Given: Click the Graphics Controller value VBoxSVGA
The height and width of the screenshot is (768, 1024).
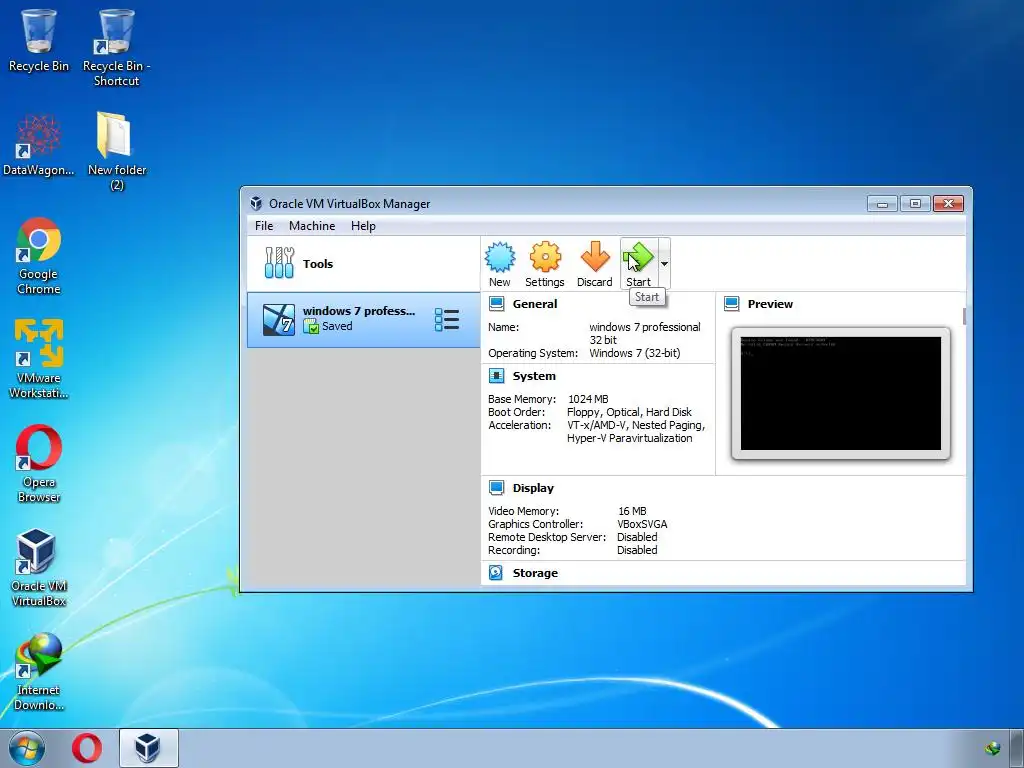Looking at the screenshot, I should (x=642, y=524).
